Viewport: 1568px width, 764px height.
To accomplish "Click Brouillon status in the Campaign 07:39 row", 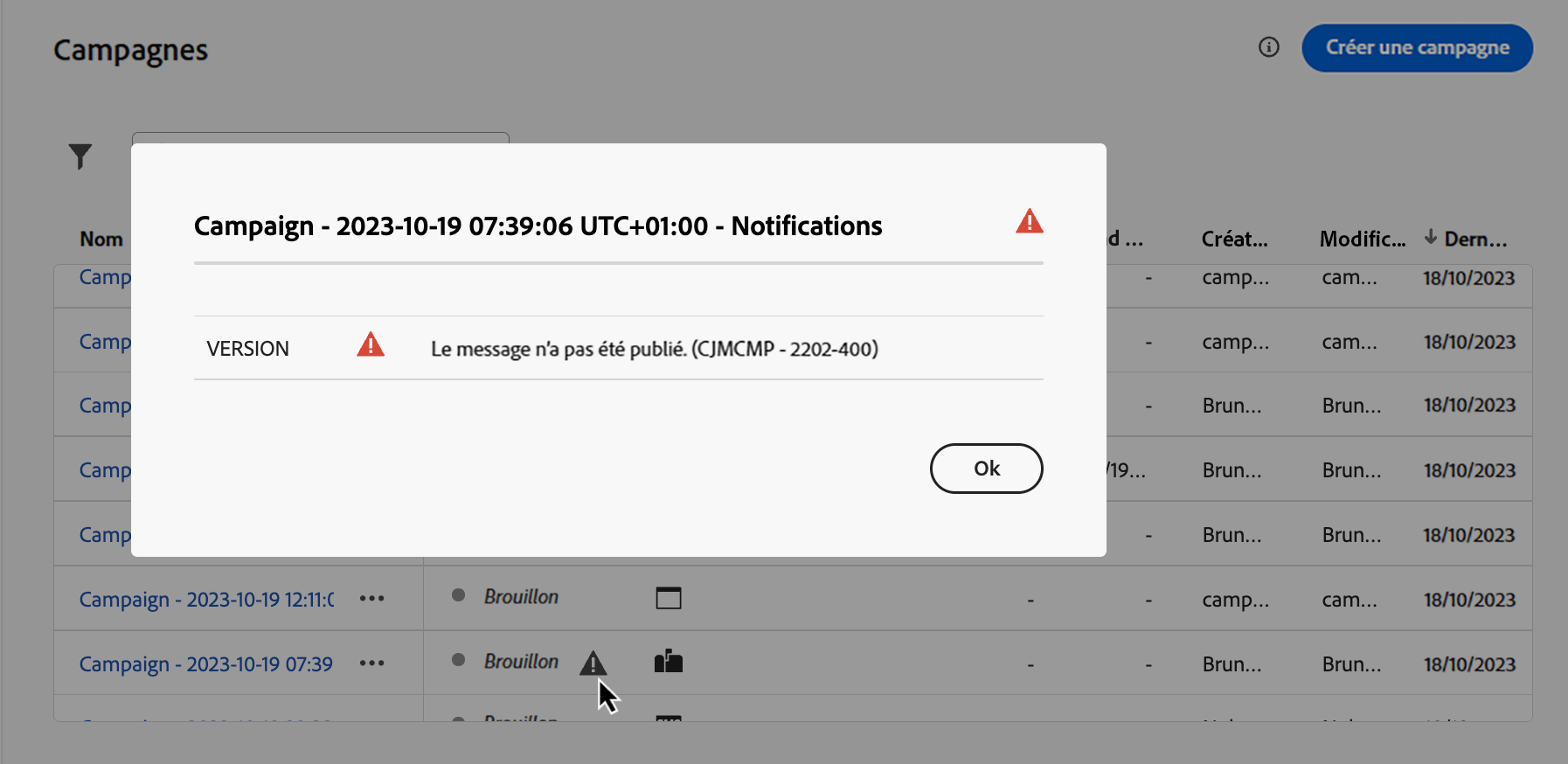I will pos(521,662).
